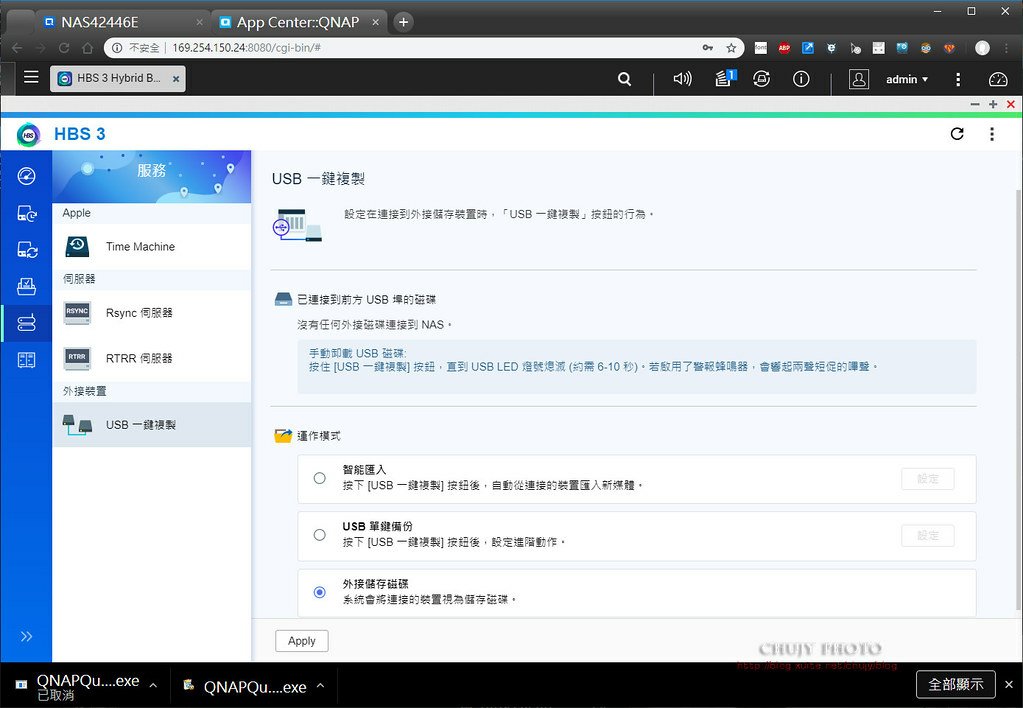The height and width of the screenshot is (708, 1023).
Task: Click the QTS search icon
Action: click(x=624, y=79)
